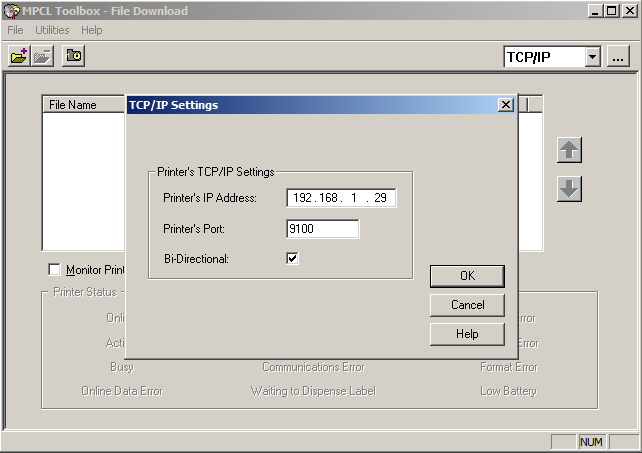Click the grayed open folder toolbar icon
The height and width of the screenshot is (453, 642).
click(x=43, y=56)
